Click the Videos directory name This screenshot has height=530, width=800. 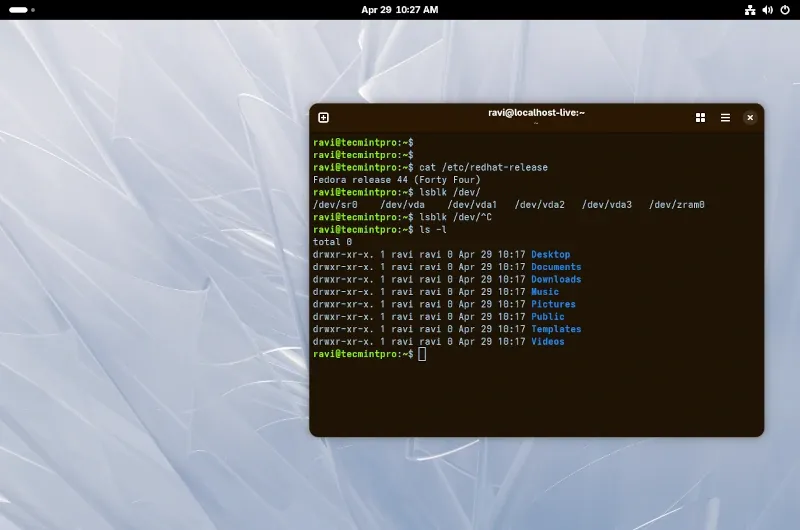[547, 341]
